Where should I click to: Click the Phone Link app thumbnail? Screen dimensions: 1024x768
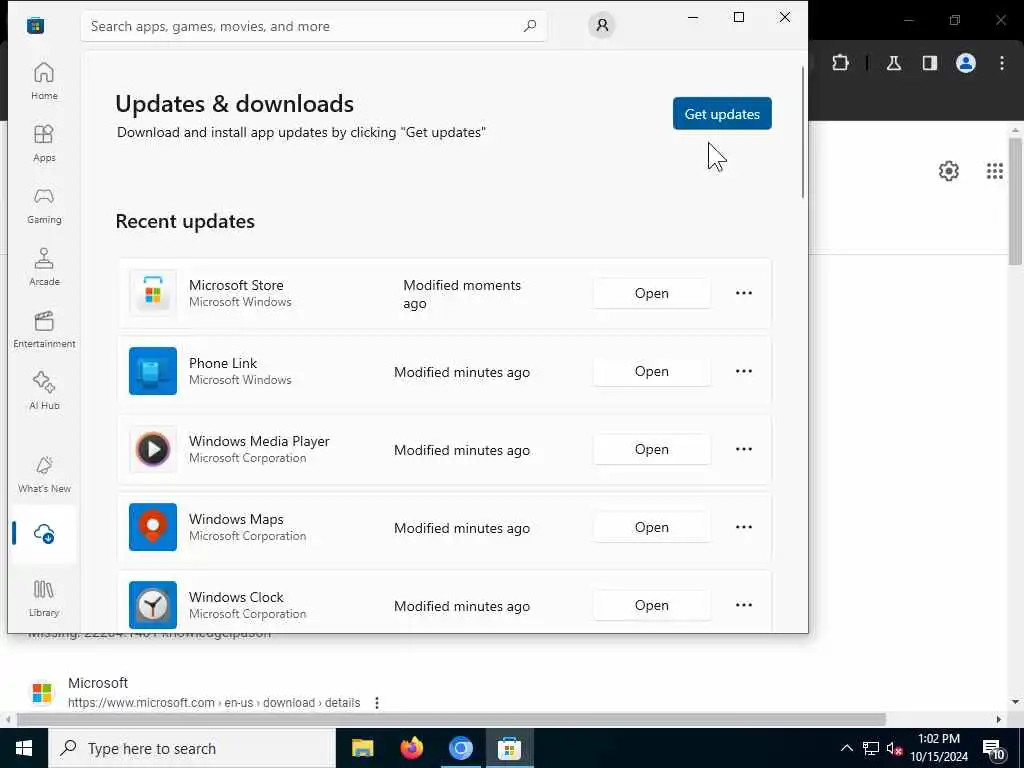point(153,371)
